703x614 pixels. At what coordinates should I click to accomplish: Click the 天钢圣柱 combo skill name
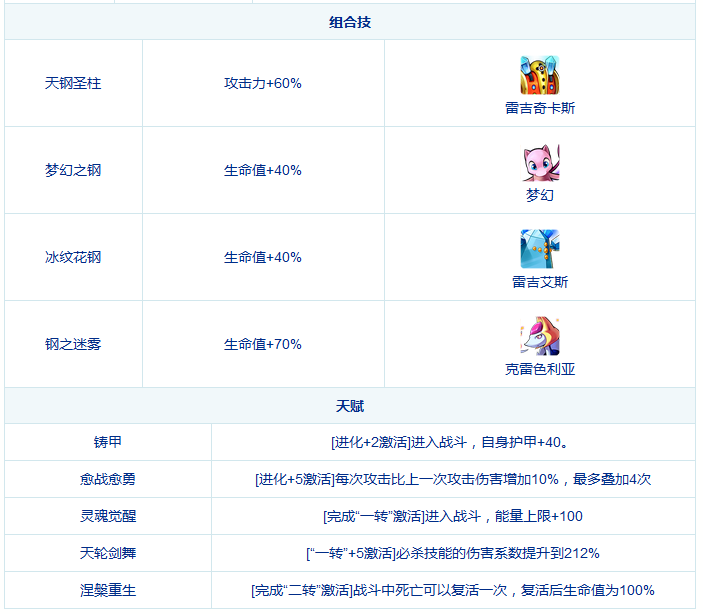tap(73, 83)
